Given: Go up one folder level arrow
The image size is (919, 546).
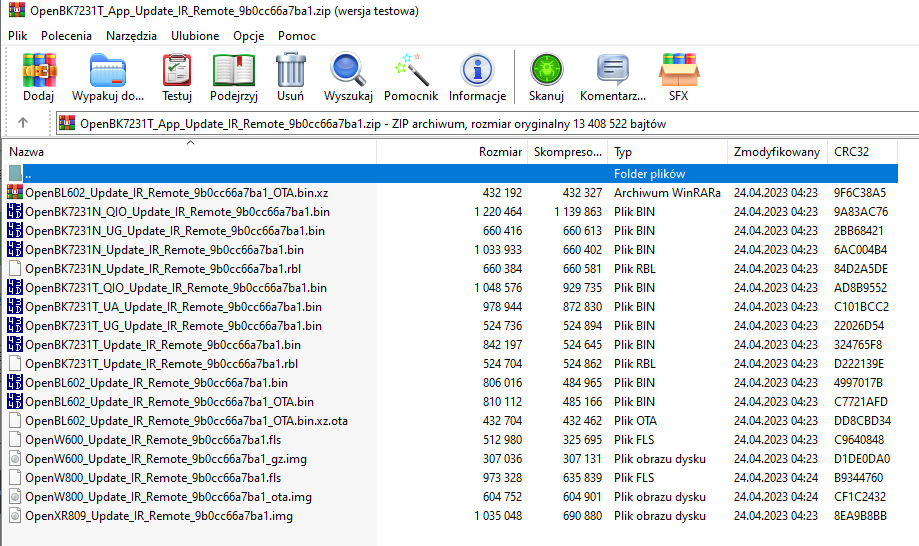Looking at the screenshot, I should (x=23, y=122).
